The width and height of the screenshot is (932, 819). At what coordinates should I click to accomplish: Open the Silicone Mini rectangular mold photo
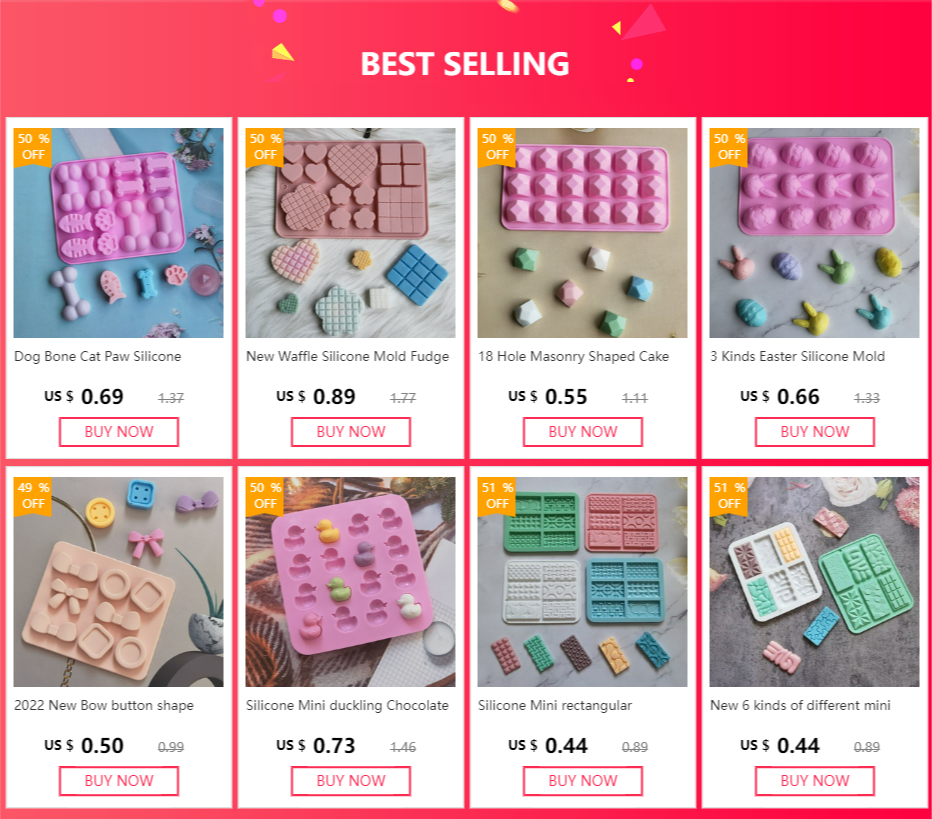coord(582,582)
